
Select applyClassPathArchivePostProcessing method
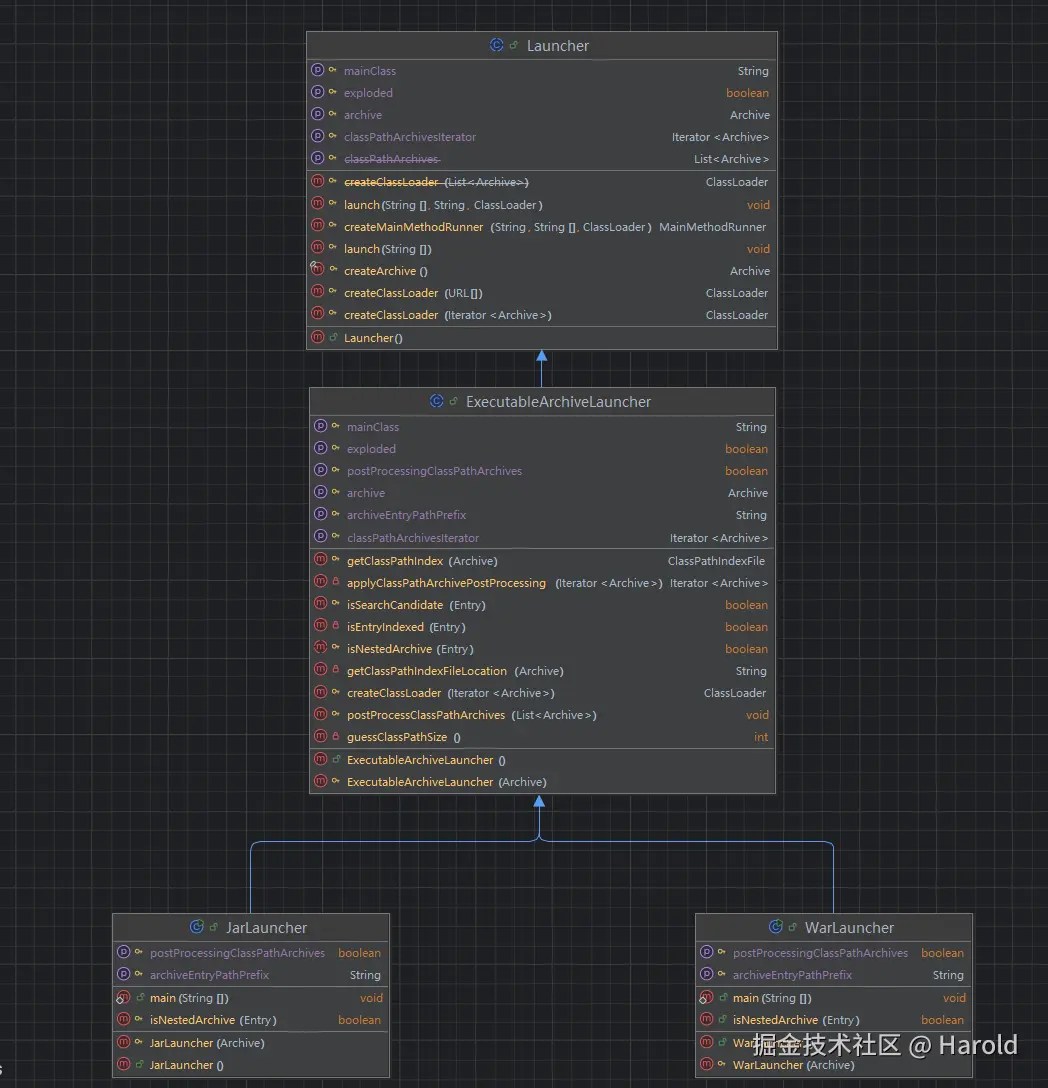pyautogui.click(x=446, y=583)
